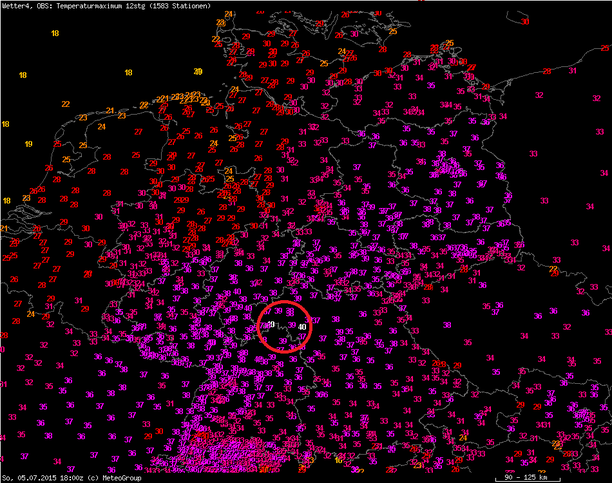Click the Wetter4 product name in the header
612x483 pixels.
17,6
